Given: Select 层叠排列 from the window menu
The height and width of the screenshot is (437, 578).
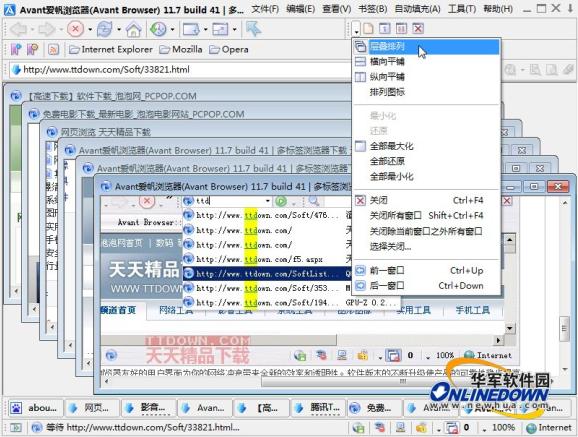Looking at the screenshot, I should [426, 46].
